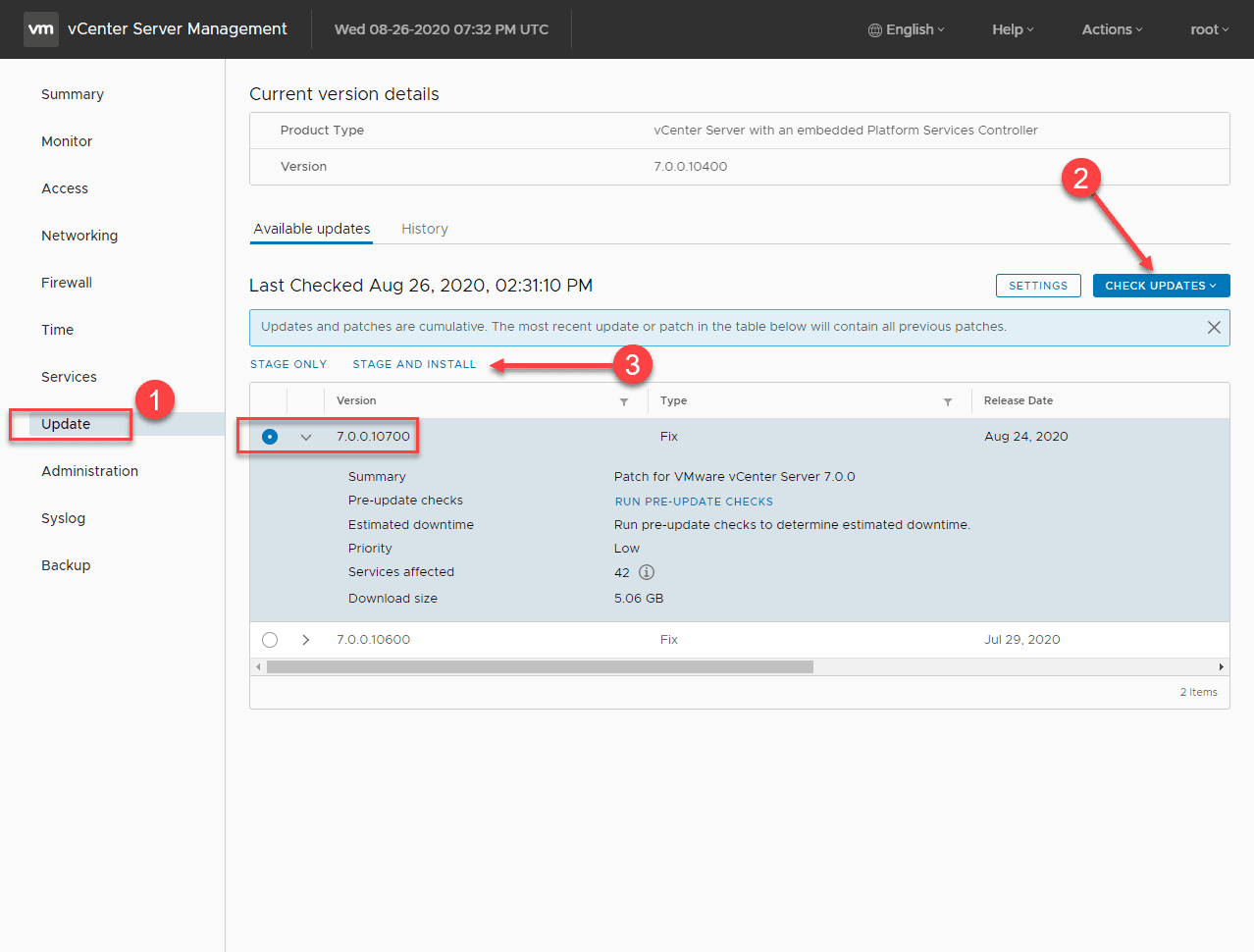Click the Version column filter icon
Viewport: 1254px width, 952px height.
[x=624, y=401]
